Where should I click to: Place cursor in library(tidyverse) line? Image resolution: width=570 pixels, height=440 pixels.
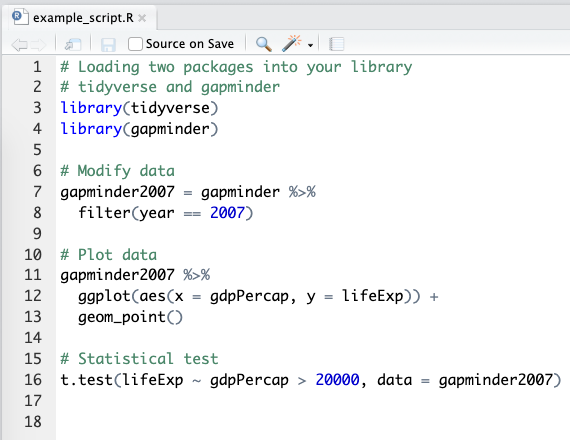(x=139, y=108)
